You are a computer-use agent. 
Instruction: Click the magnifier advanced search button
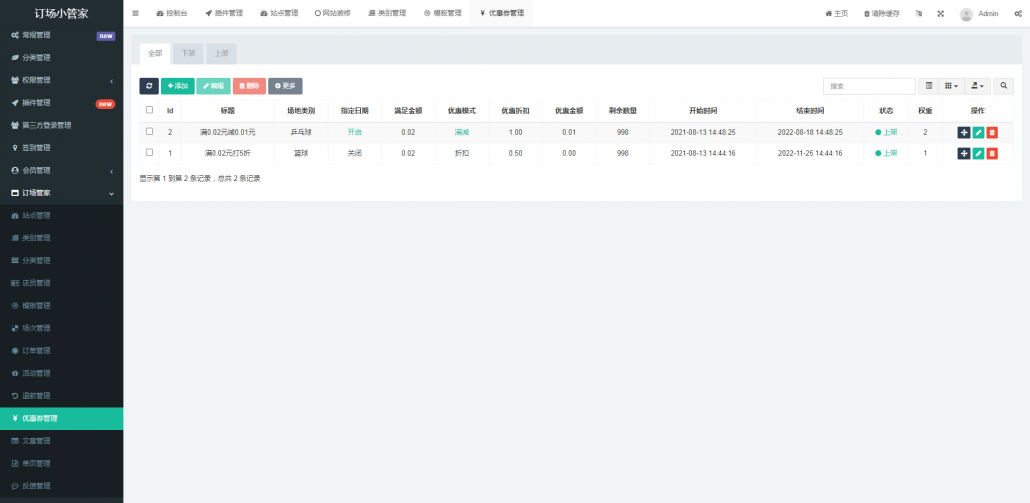pyautogui.click(x=1003, y=86)
